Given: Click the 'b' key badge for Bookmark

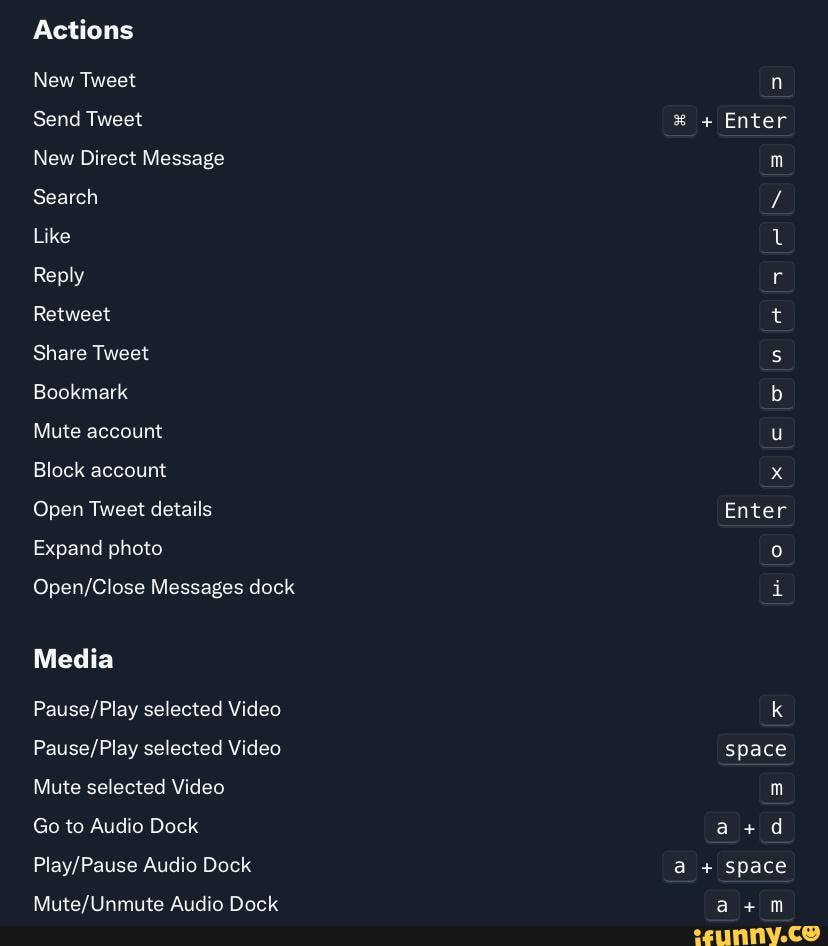Looking at the screenshot, I should click(776, 394).
